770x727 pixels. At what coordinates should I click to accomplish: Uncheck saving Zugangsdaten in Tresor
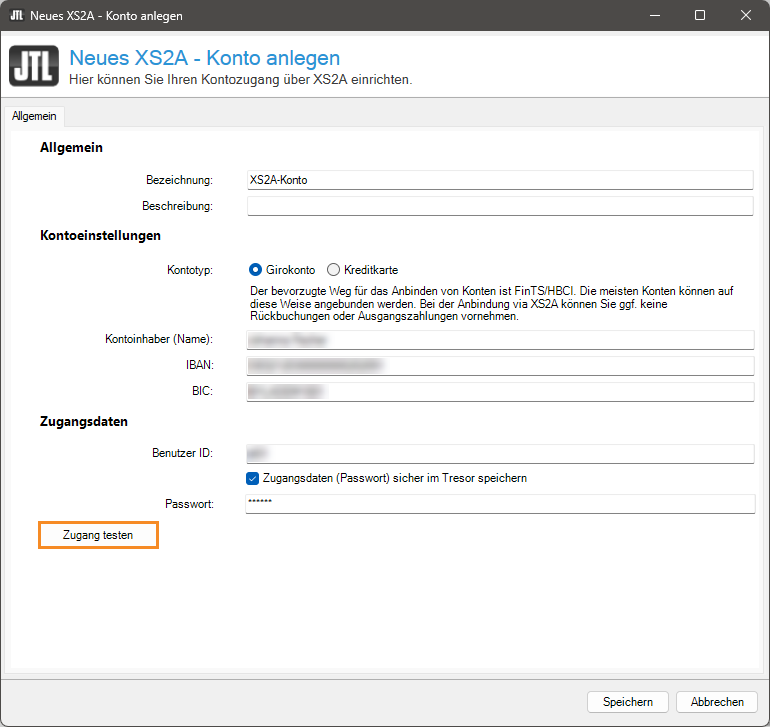pos(252,478)
